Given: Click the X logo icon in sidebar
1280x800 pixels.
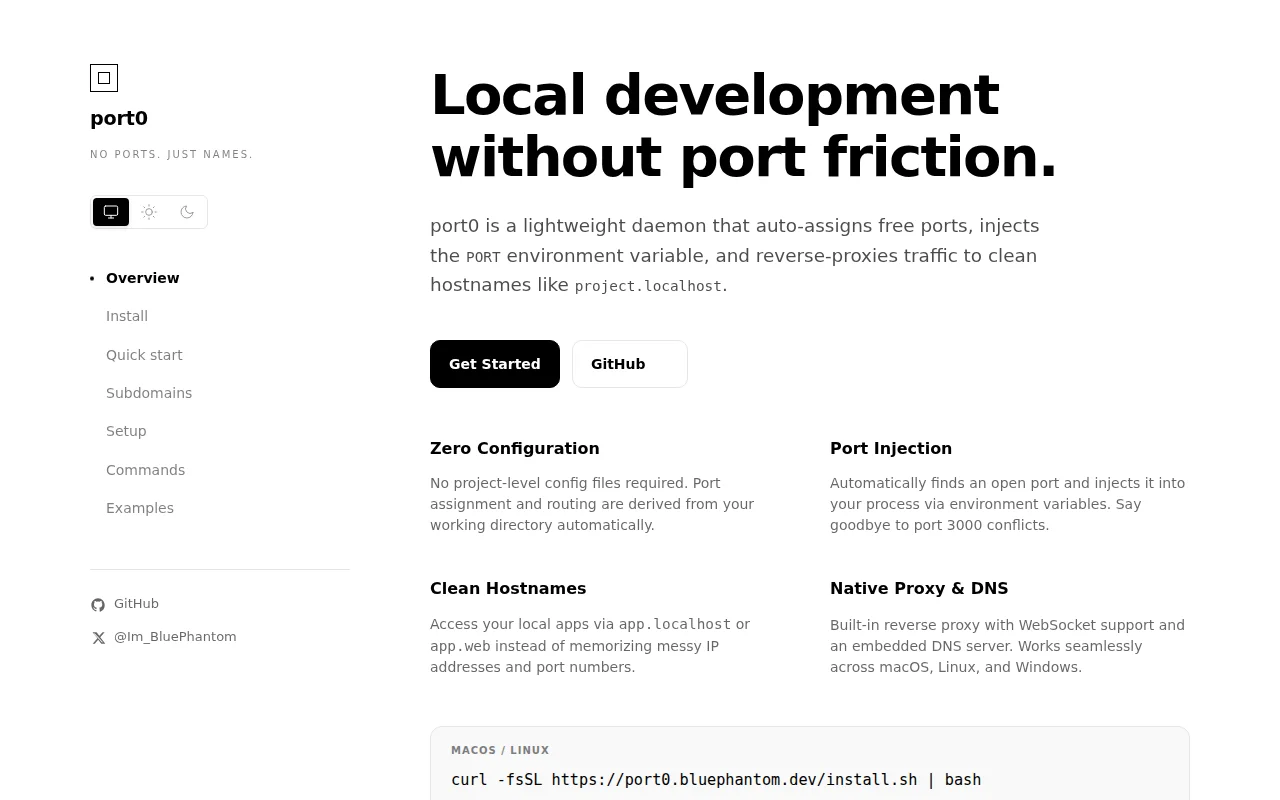Looking at the screenshot, I should (x=98, y=638).
